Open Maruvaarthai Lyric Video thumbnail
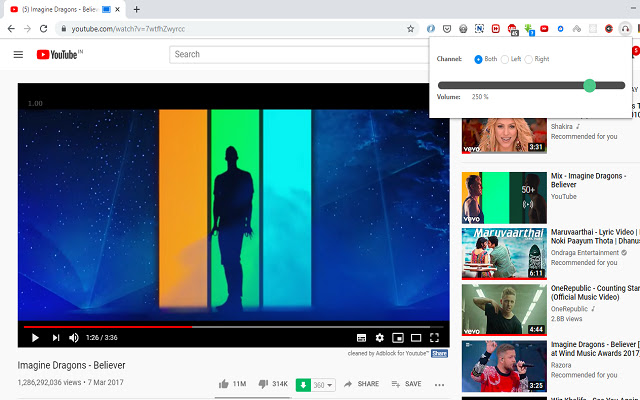 click(x=504, y=253)
